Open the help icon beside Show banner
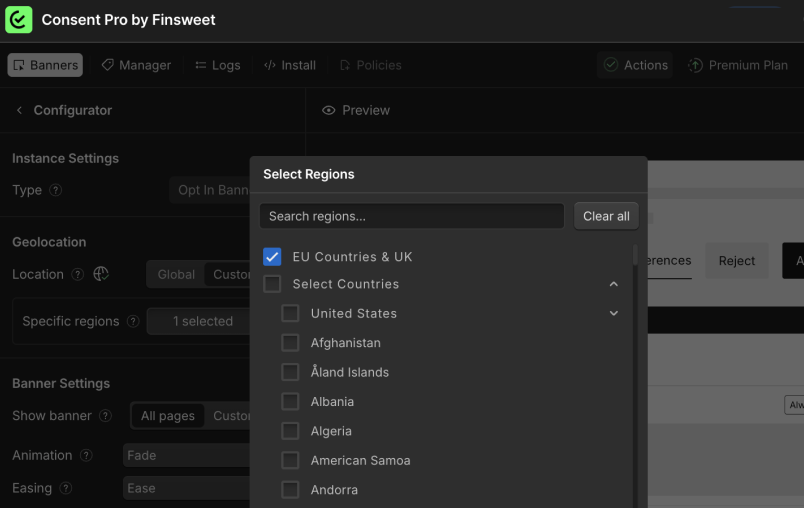 click(105, 416)
